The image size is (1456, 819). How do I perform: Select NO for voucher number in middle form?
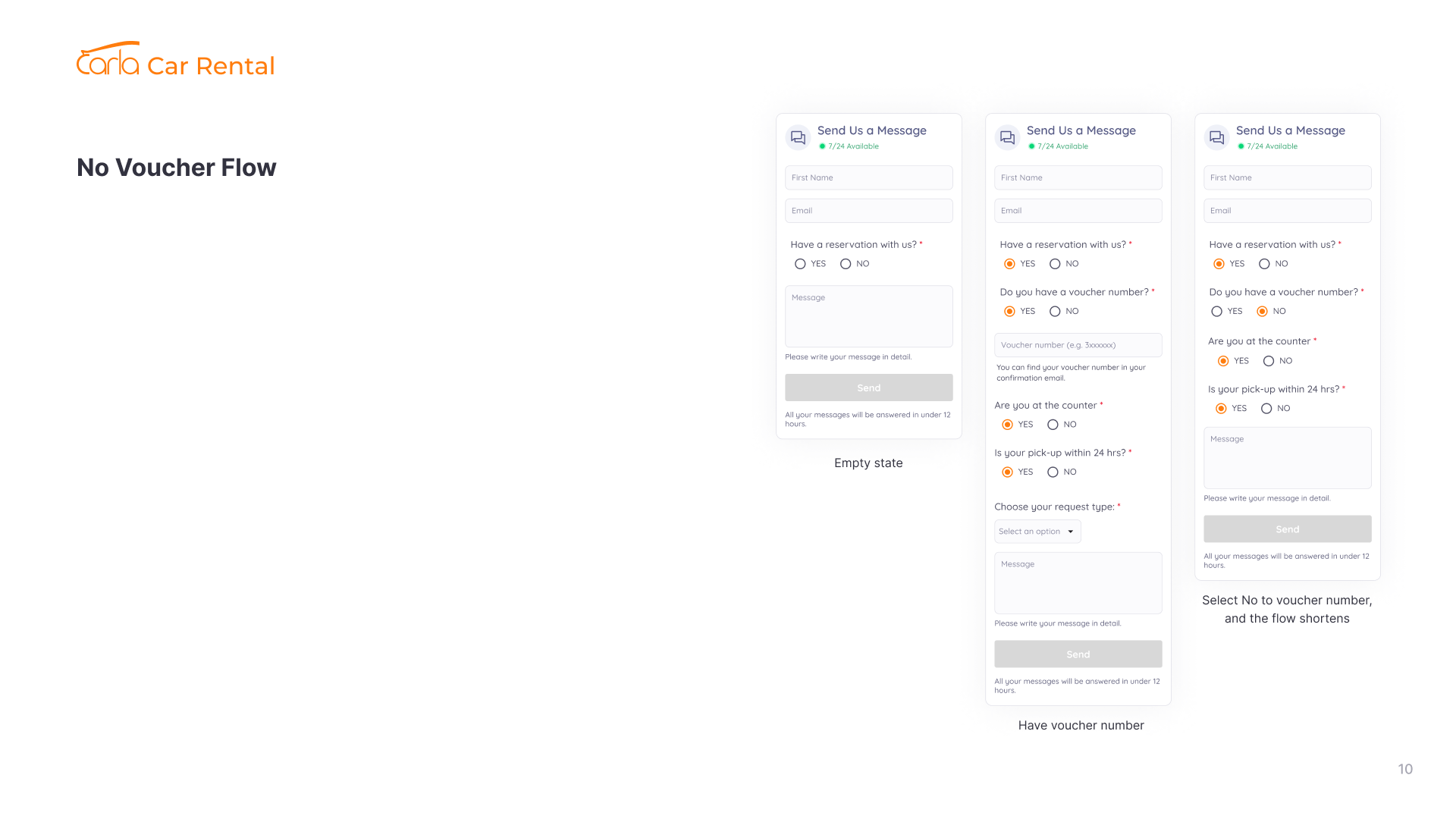point(1055,312)
